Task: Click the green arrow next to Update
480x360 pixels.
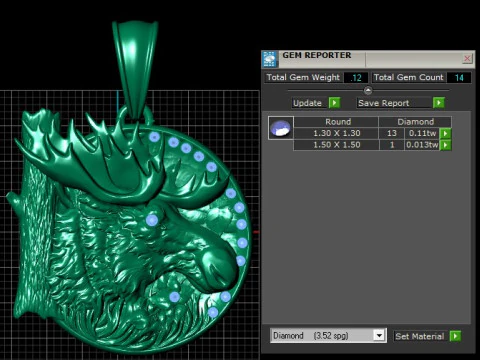Action: click(334, 103)
